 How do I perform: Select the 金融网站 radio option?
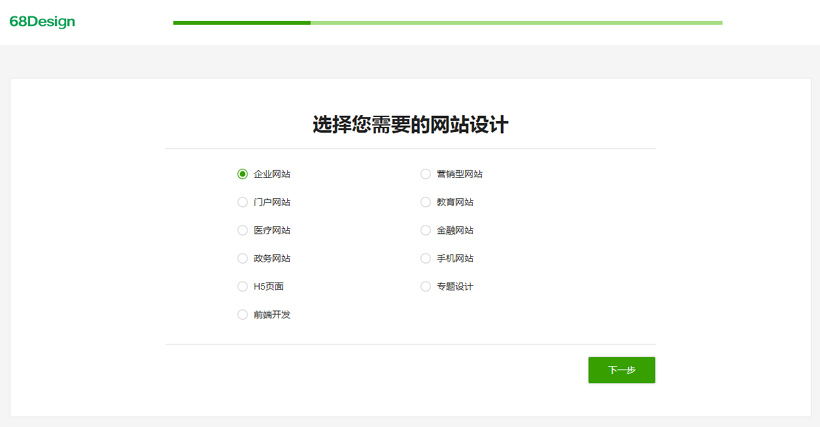click(426, 230)
